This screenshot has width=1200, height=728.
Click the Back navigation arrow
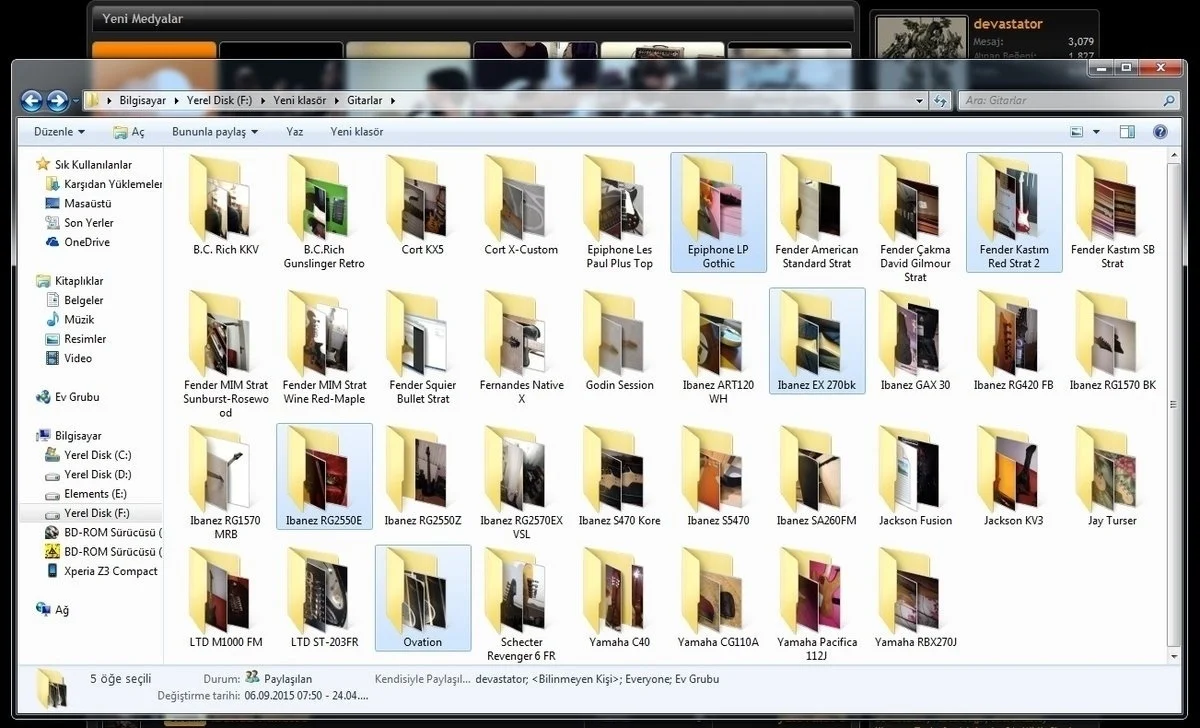point(31,100)
